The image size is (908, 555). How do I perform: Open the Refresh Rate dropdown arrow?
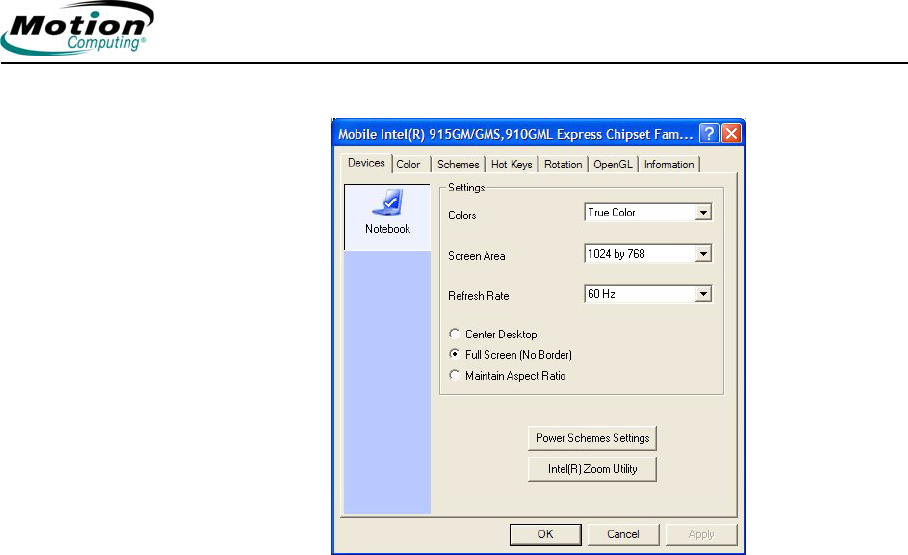pos(703,294)
